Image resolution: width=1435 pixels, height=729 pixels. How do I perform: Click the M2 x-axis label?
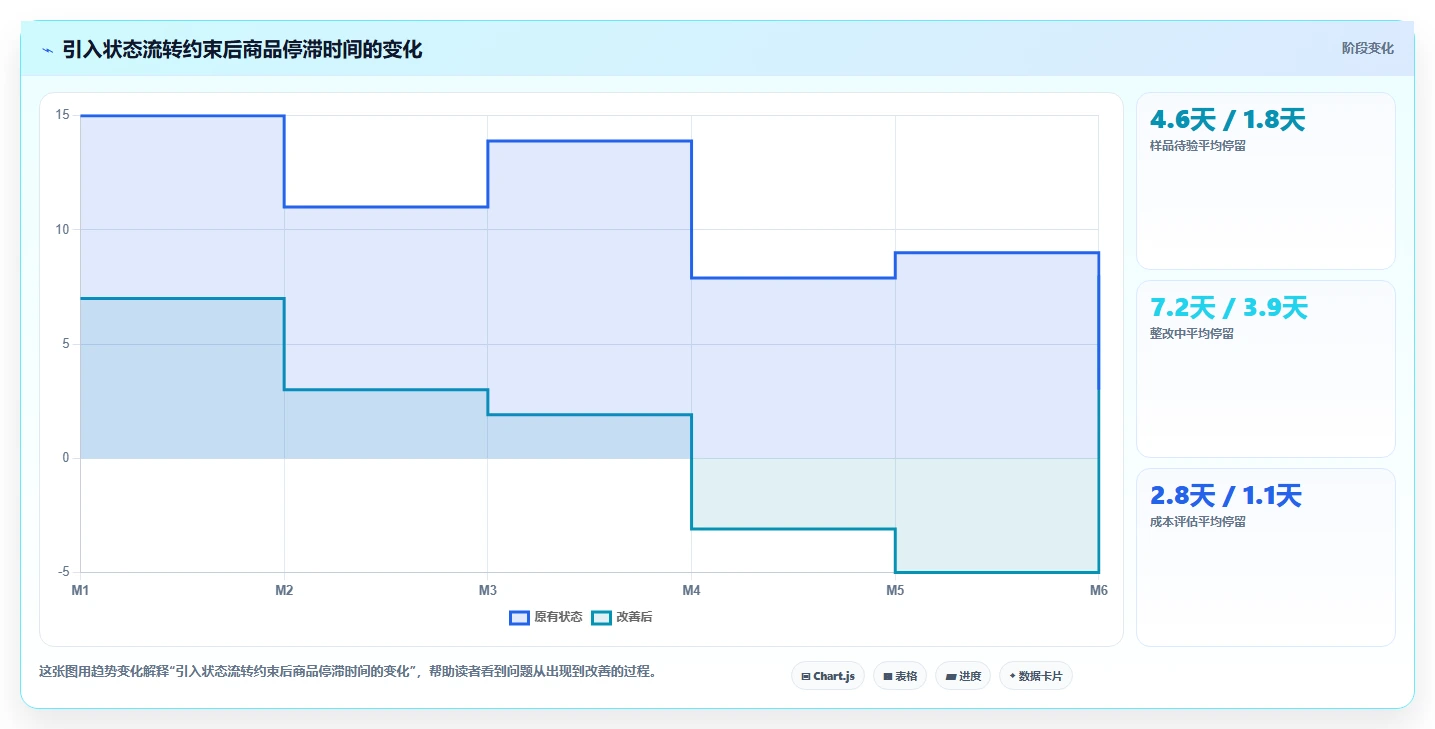click(284, 591)
